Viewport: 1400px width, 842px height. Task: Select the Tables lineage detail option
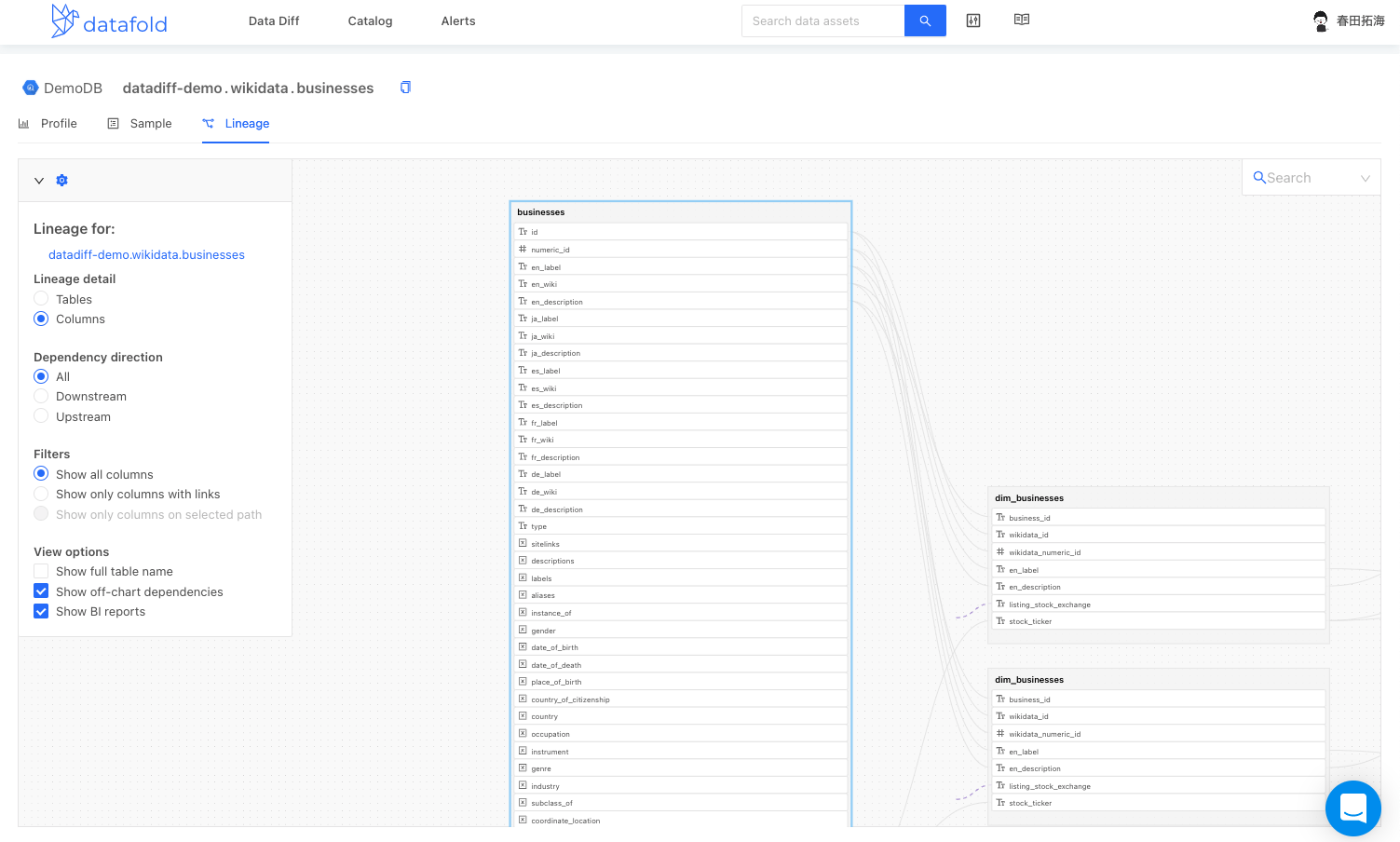coord(41,299)
